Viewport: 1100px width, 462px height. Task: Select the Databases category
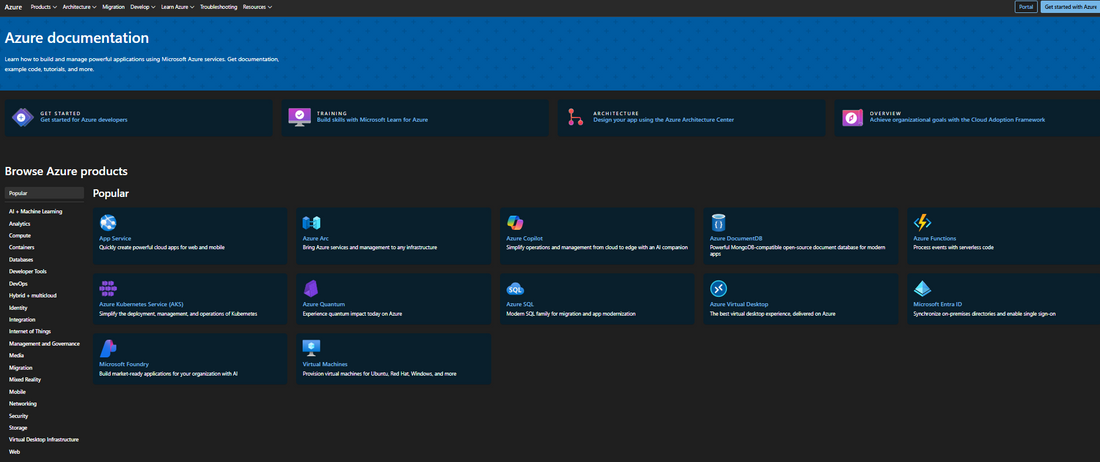21,259
